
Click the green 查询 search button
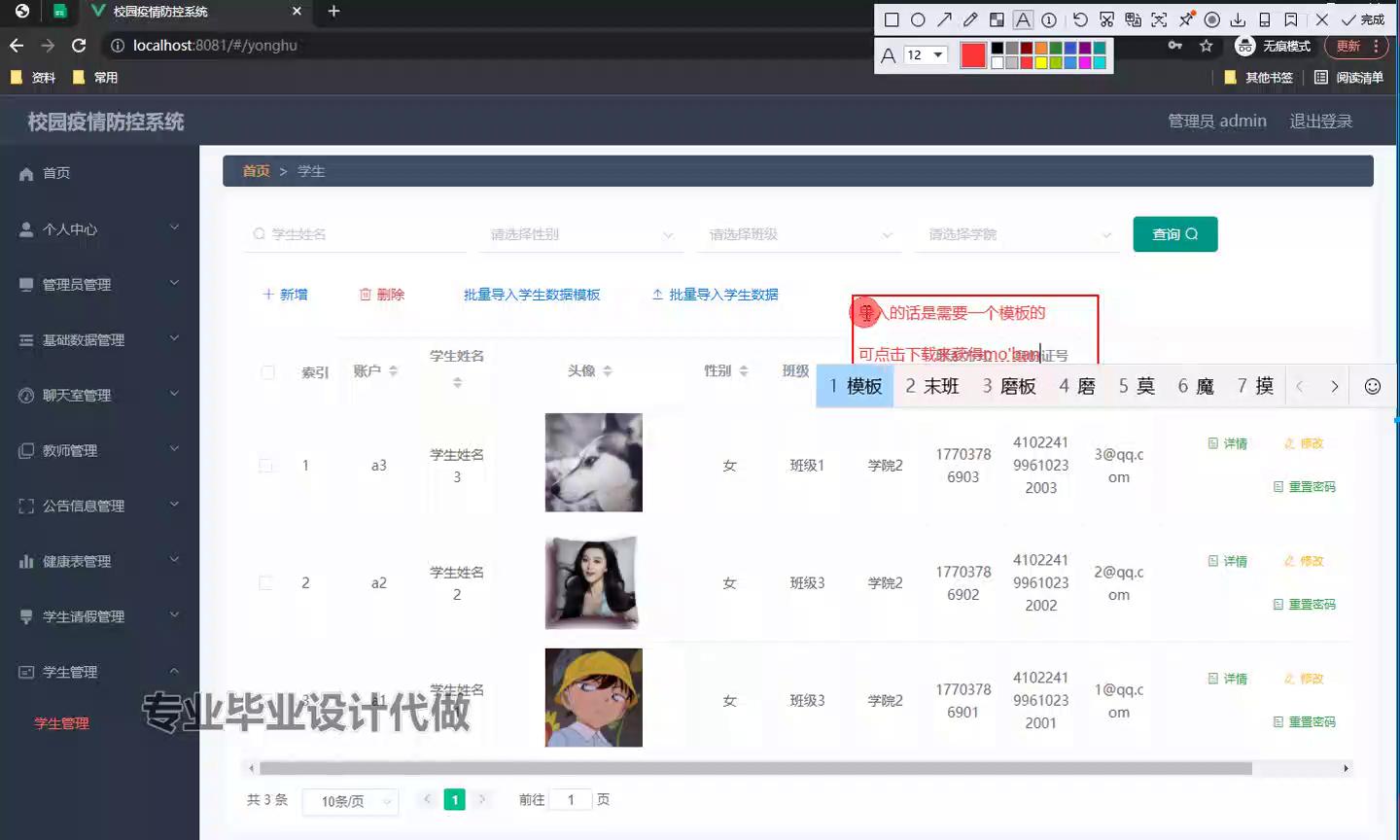coord(1174,234)
